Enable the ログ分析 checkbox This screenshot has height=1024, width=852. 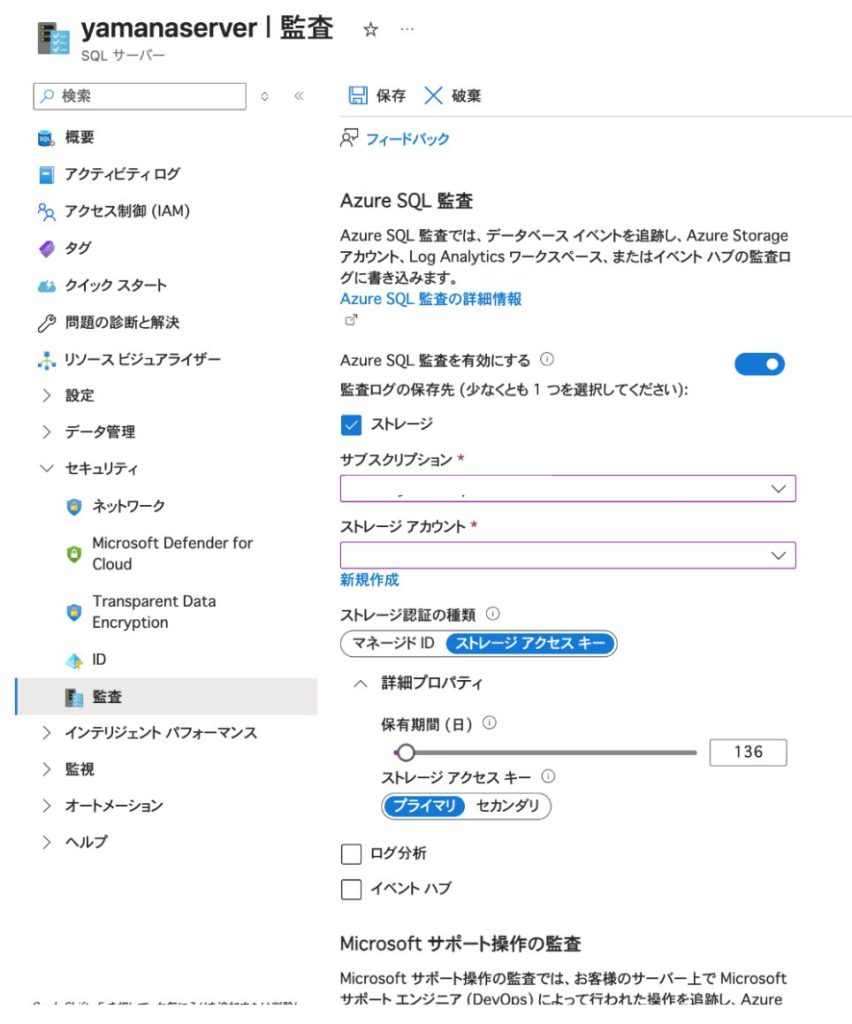351,854
